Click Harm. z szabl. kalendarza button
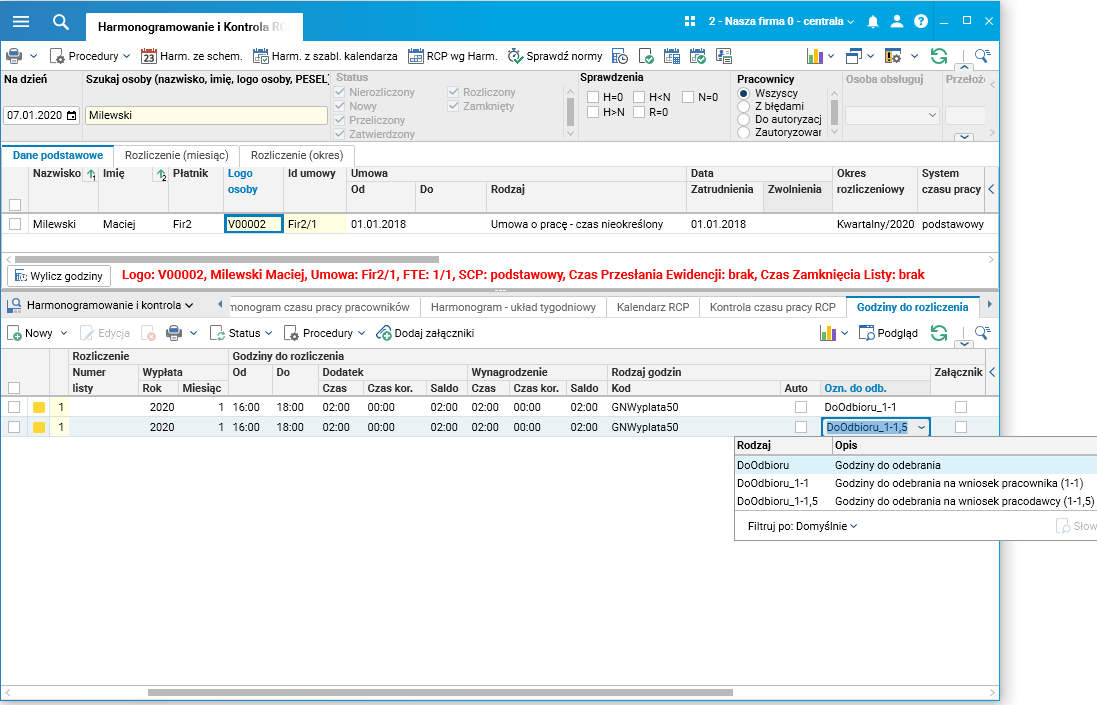The height and width of the screenshot is (705, 1097). tap(325, 56)
